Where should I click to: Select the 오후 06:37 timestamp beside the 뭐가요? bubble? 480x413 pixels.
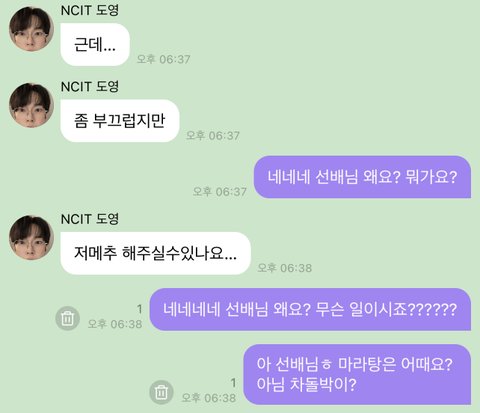click(x=220, y=192)
